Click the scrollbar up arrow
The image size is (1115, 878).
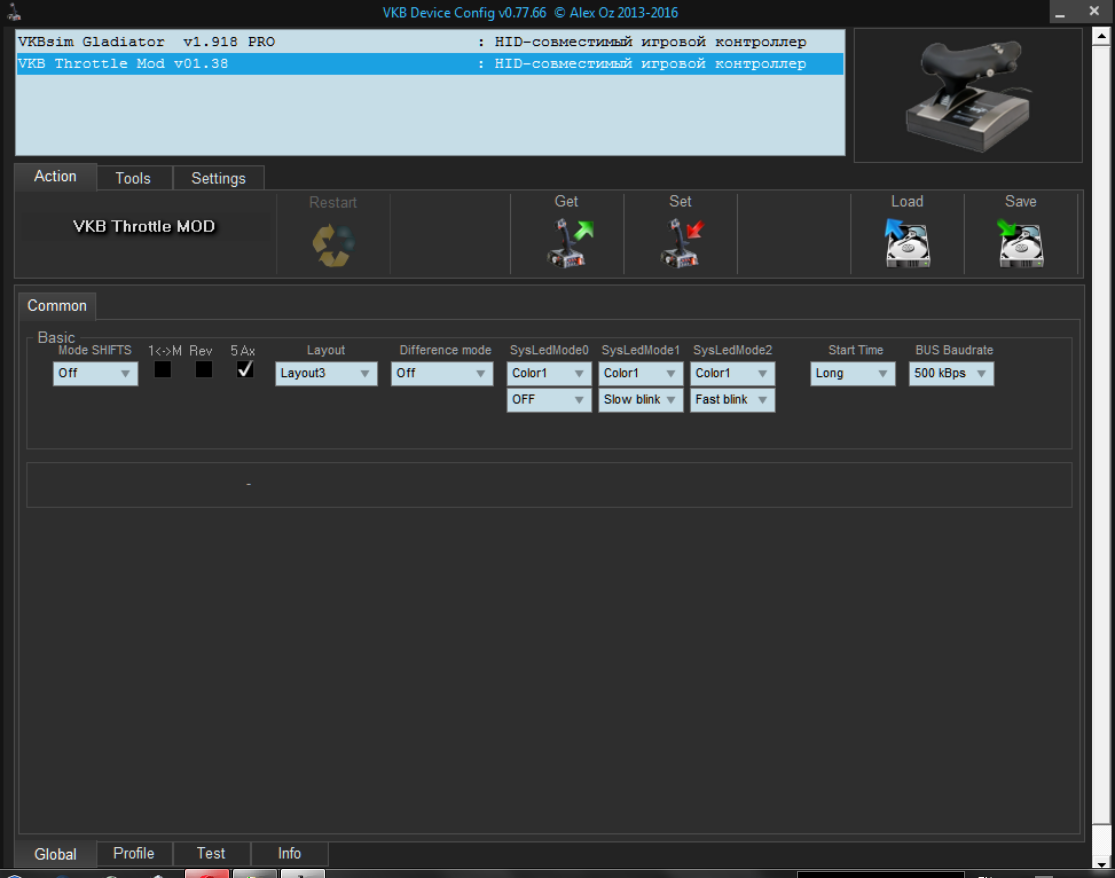point(1101,36)
